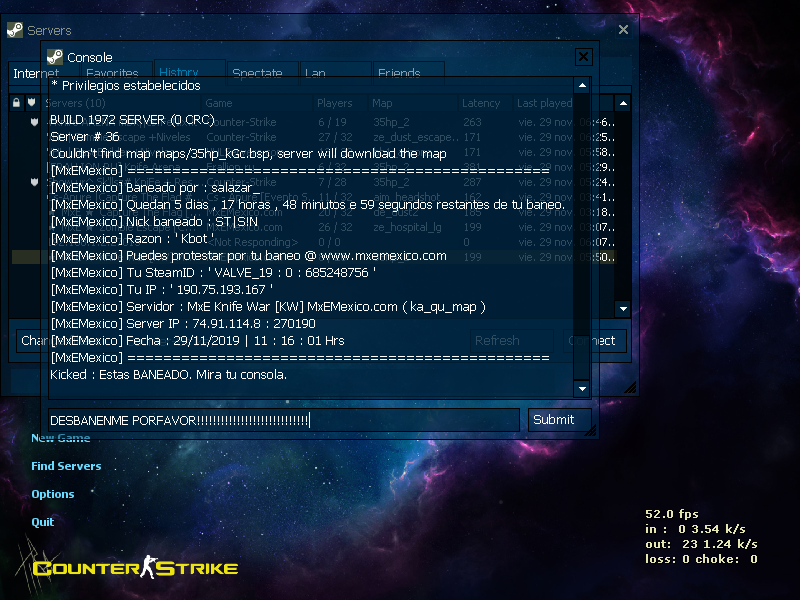Screen dimensions: 800x600
Task: Sort servers by Game column
Action: [258, 103]
